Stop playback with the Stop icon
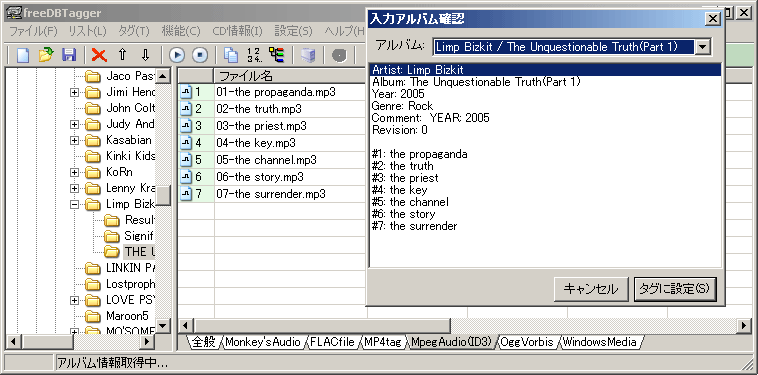The width and height of the screenshot is (758, 375). (x=200, y=55)
